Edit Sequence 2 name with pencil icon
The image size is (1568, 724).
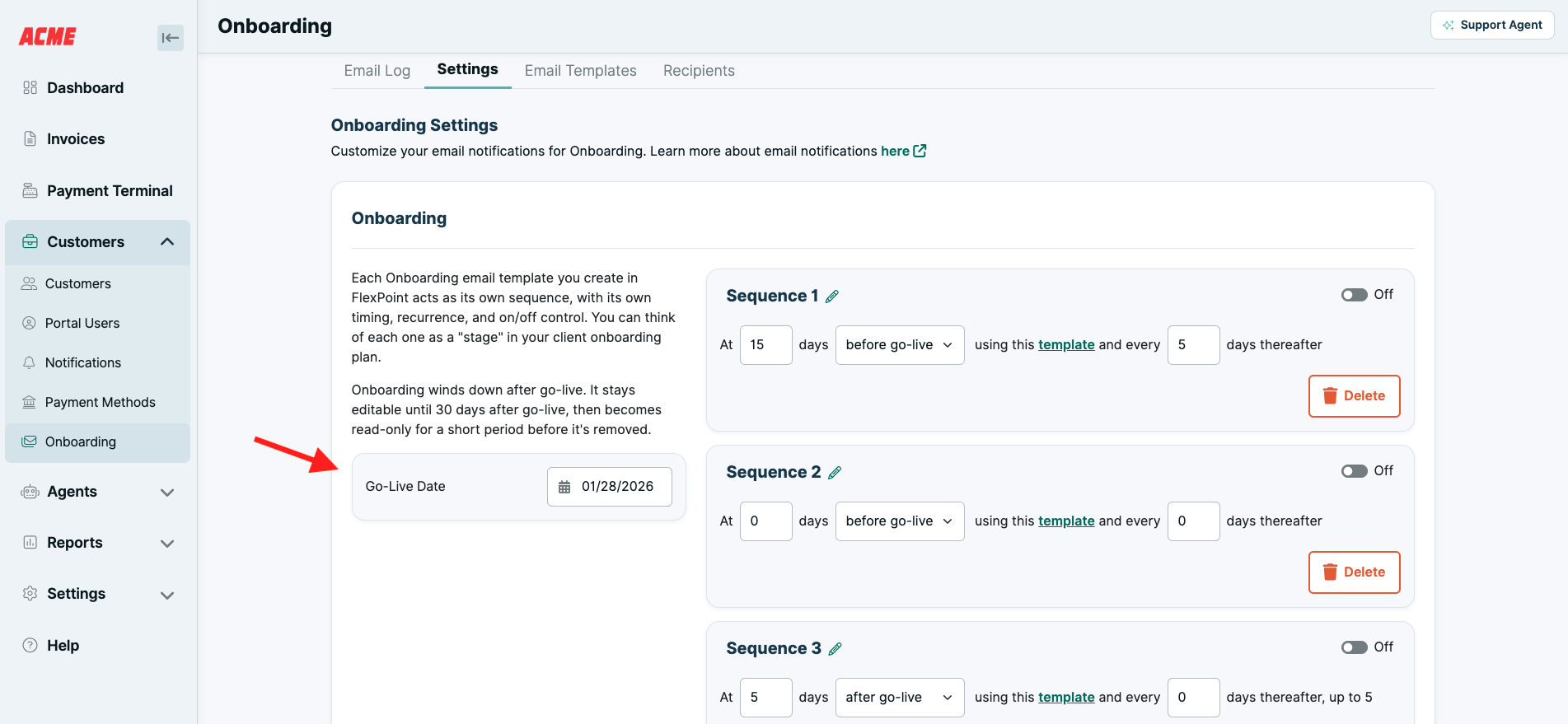pos(835,473)
